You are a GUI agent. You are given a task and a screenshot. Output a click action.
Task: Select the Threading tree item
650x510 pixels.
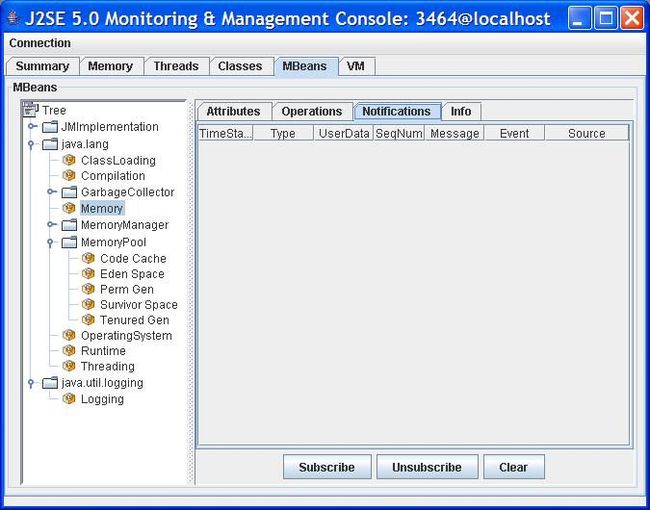pyautogui.click(x=108, y=367)
